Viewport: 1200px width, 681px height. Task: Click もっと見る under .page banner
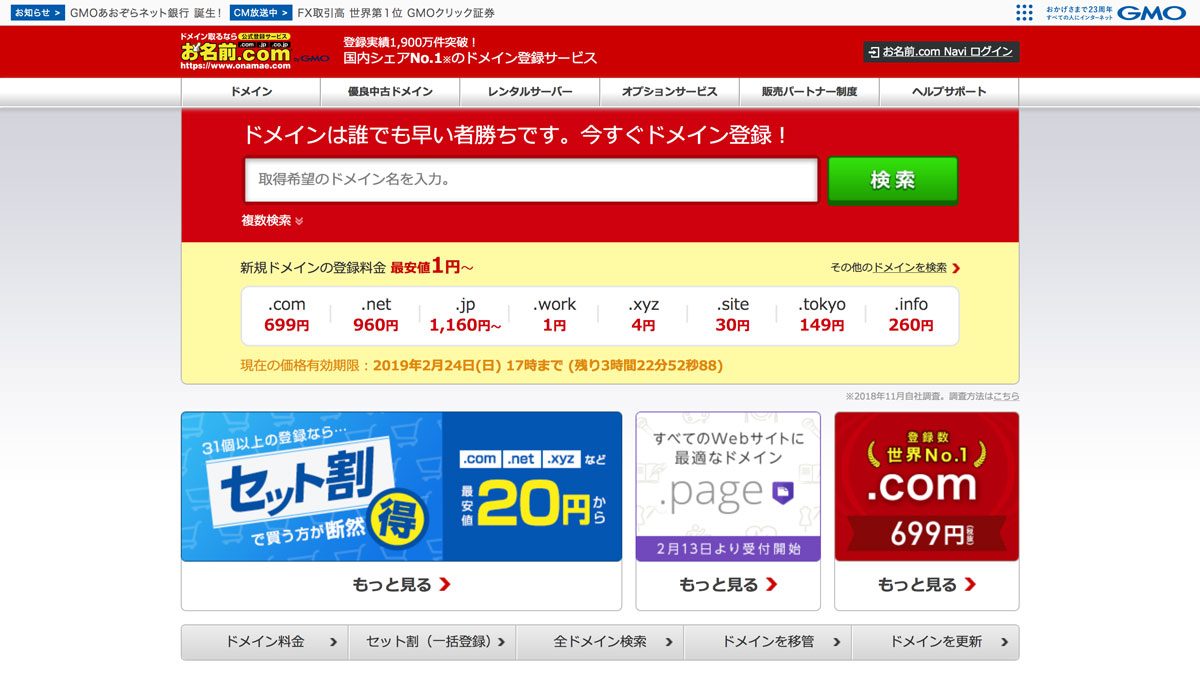pyautogui.click(x=728, y=585)
